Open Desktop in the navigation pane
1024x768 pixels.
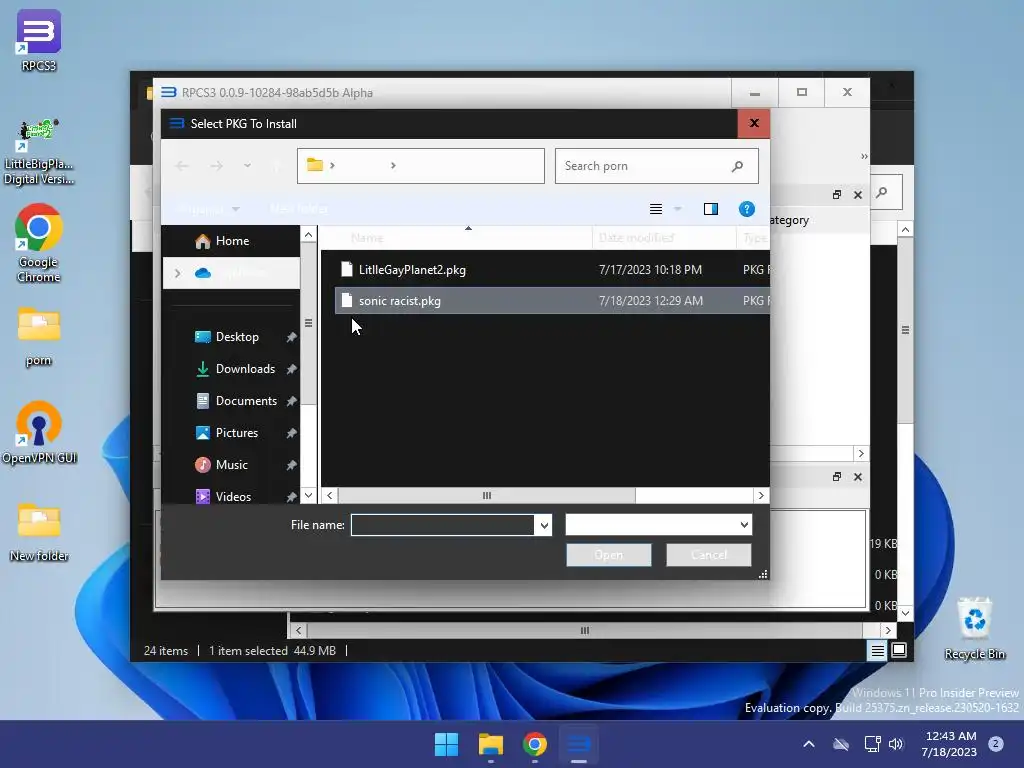point(237,337)
